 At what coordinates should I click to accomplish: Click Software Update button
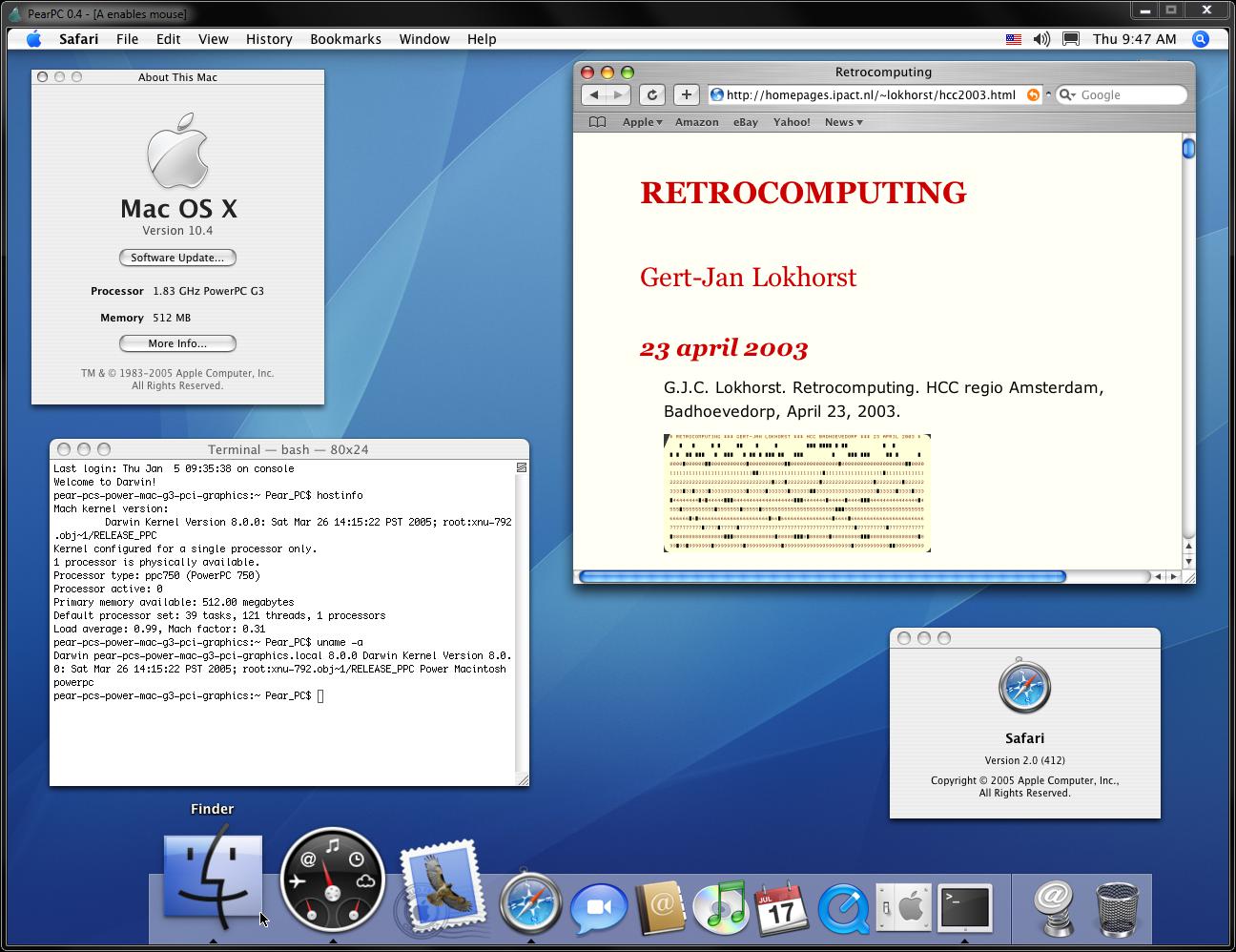pyautogui.click(x=177, y=258)
